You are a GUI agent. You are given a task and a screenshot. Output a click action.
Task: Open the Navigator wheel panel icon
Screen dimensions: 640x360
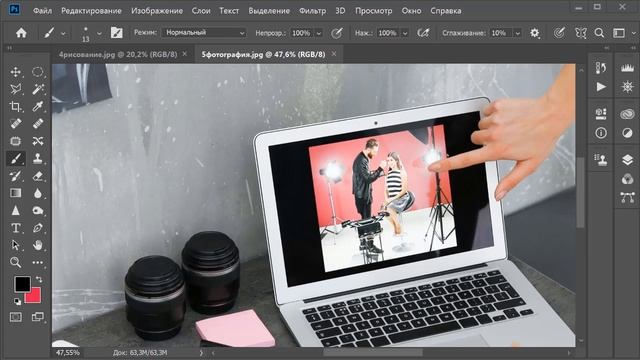[627, 87]
